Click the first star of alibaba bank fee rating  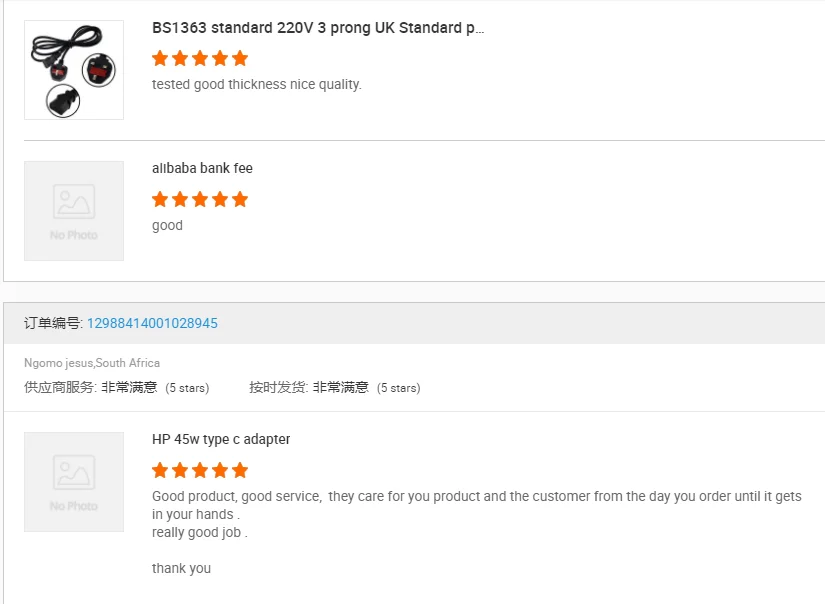[160, 199]
